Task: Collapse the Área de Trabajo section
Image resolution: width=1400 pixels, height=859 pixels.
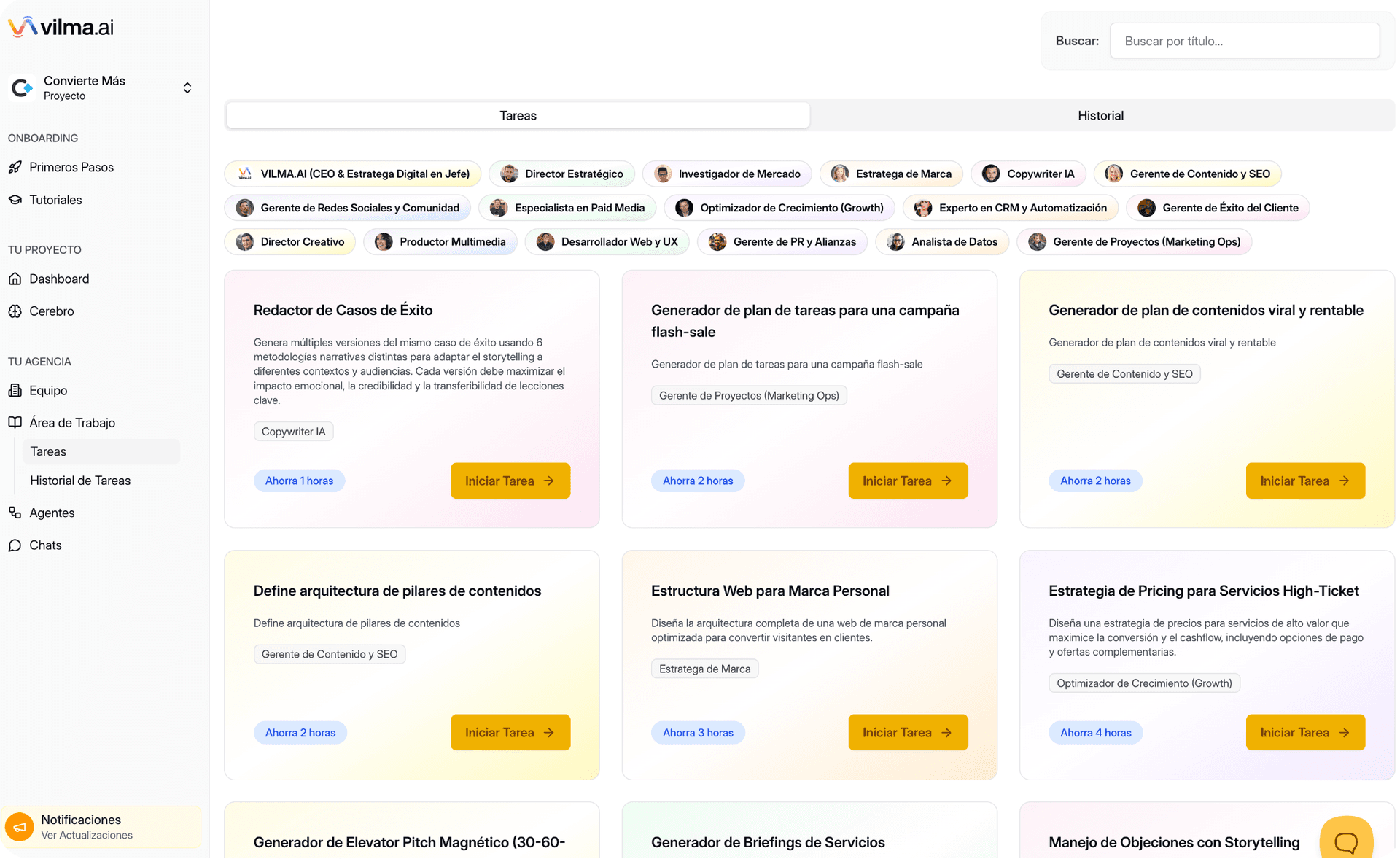Action: [72, 423]
